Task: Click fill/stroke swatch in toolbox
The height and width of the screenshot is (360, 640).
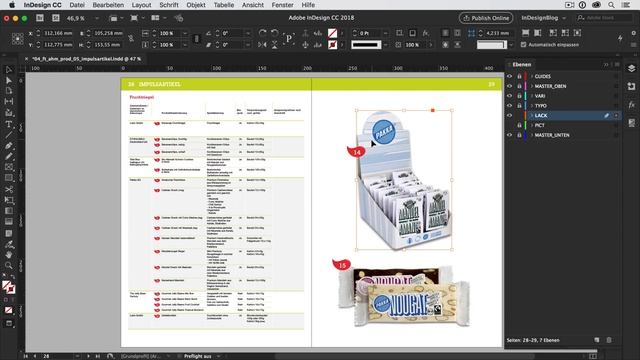Action: pyautogui.click(x=9, y=287)
